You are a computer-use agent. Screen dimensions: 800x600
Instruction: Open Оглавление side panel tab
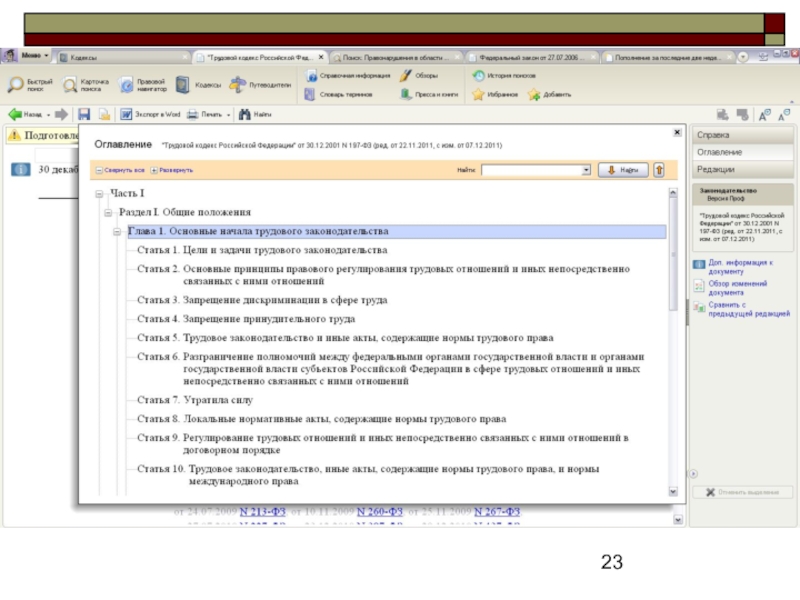[743, 152]
